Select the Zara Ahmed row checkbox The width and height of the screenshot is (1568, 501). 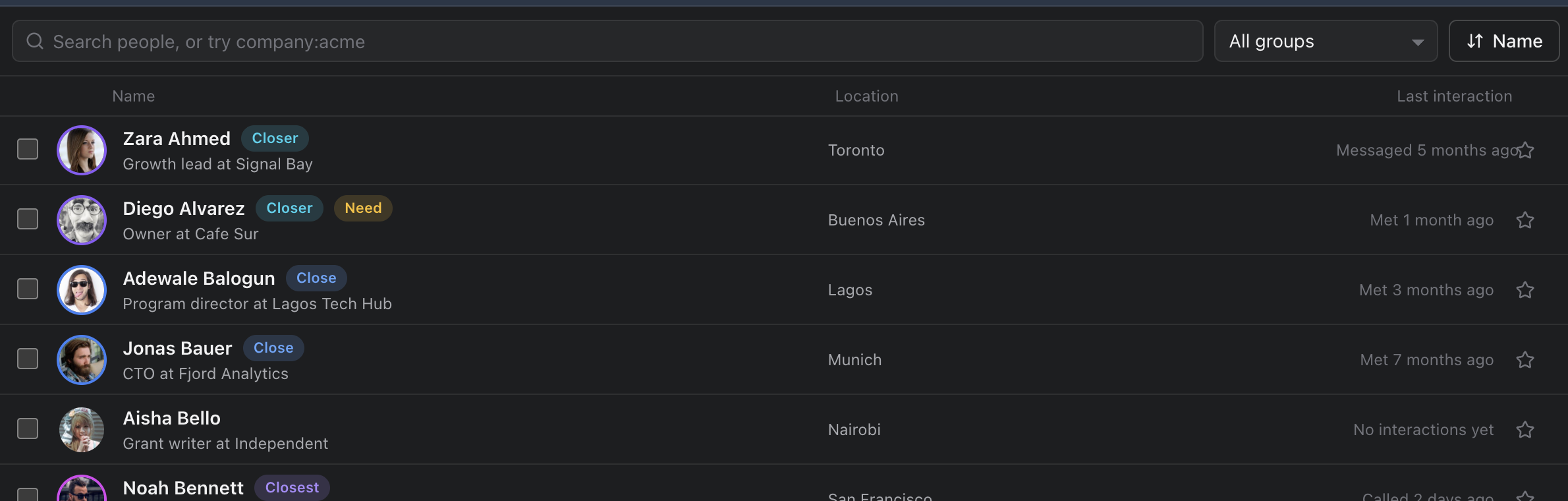[x=28, y=149]
